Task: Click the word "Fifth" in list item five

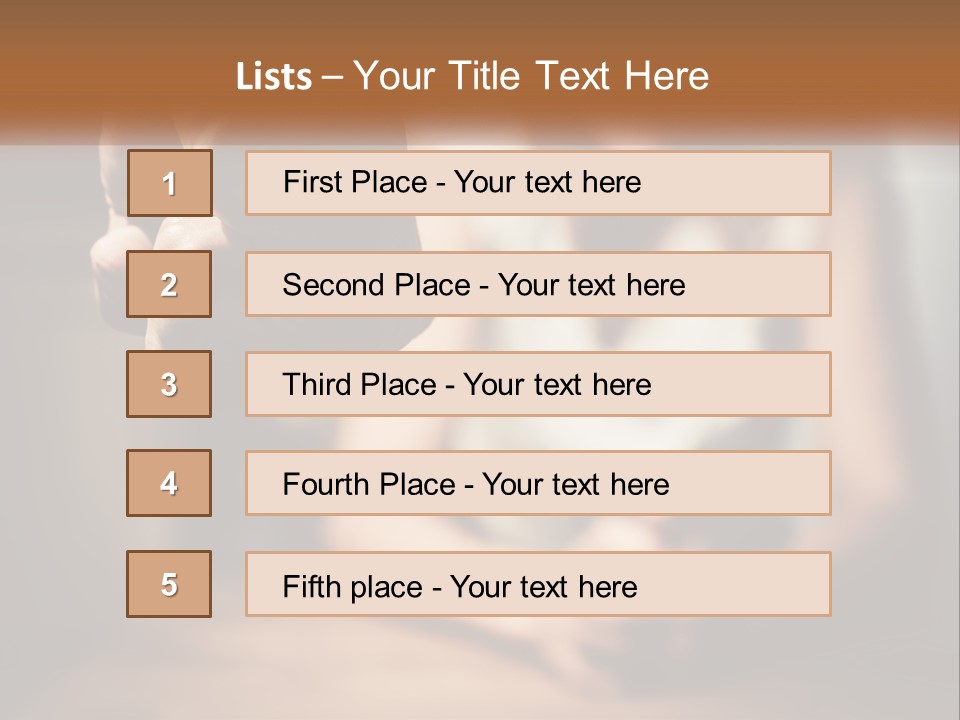Action: pos(310,586)
